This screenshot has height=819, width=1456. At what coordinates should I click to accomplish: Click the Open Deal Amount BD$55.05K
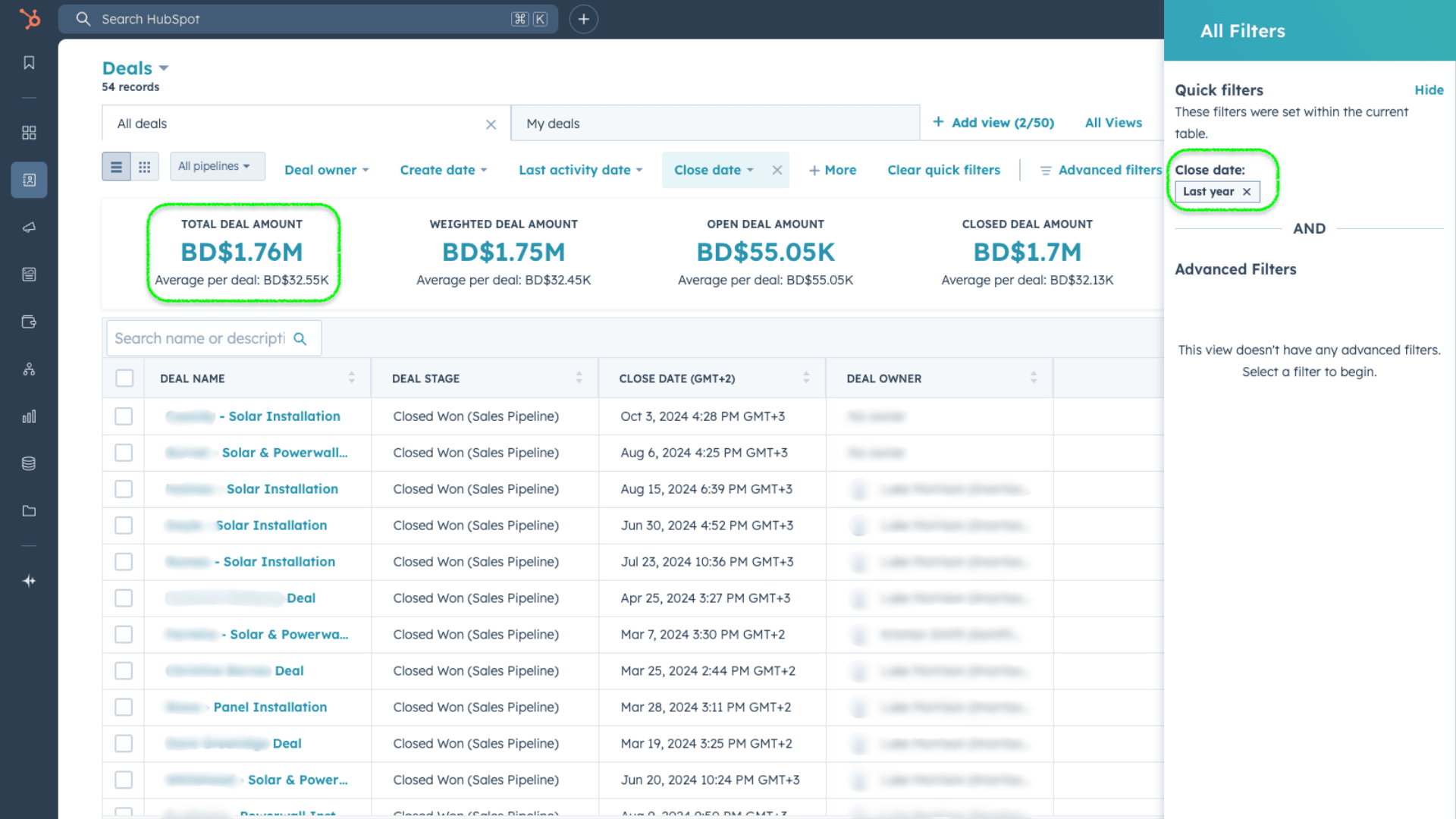[x=766, y=253]
